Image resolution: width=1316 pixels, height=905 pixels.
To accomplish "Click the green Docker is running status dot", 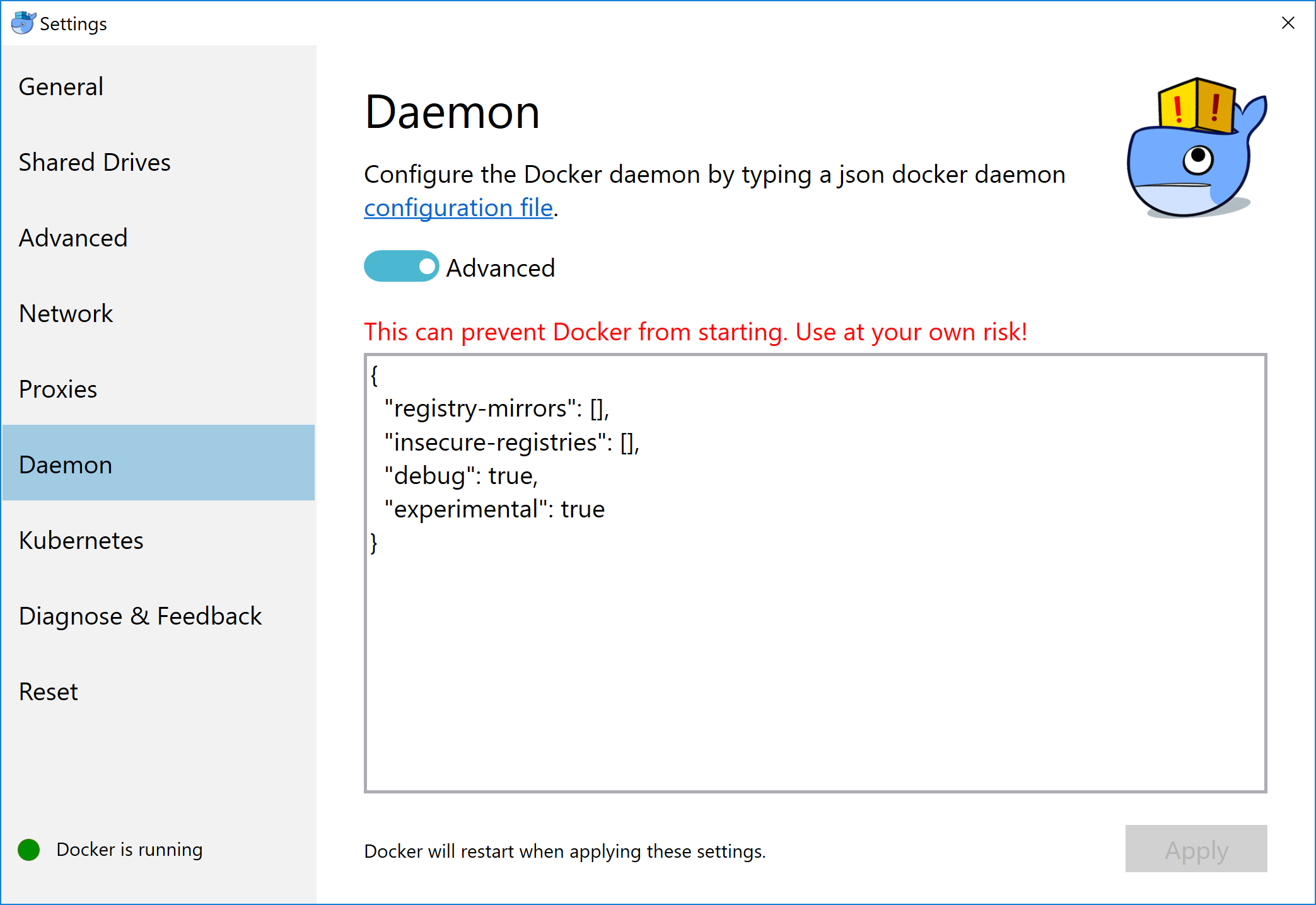I will coord(28,850).
